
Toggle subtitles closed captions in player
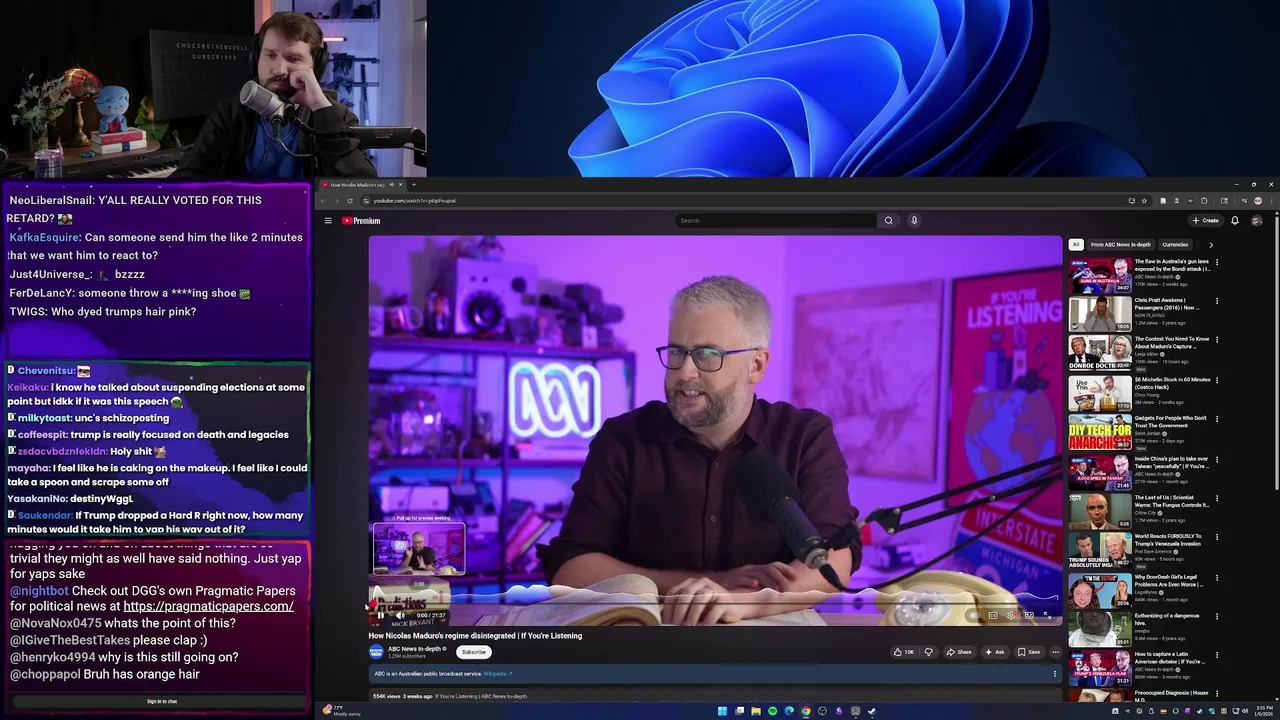[993, 615]
